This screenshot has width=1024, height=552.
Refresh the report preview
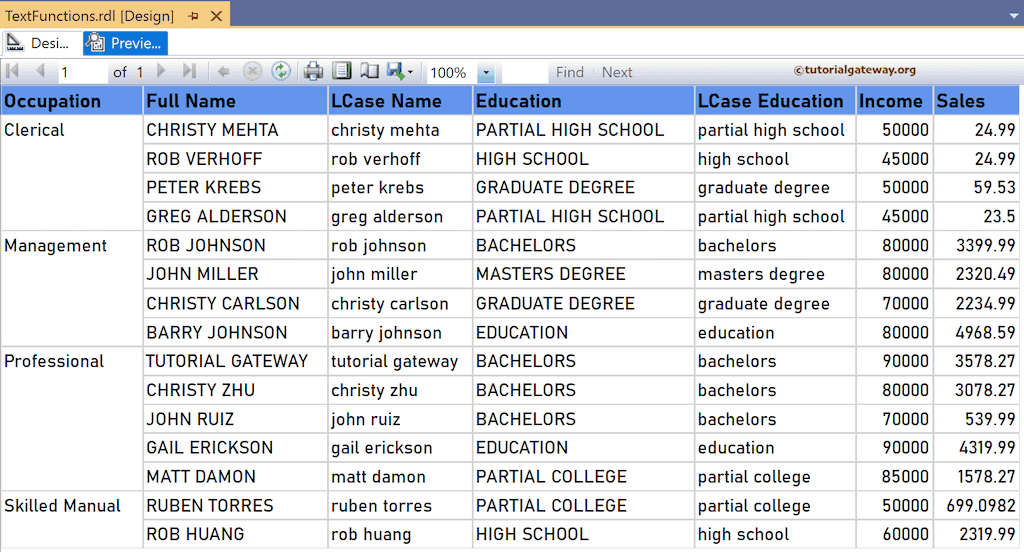pyautogui.click(x=281, y=71)
